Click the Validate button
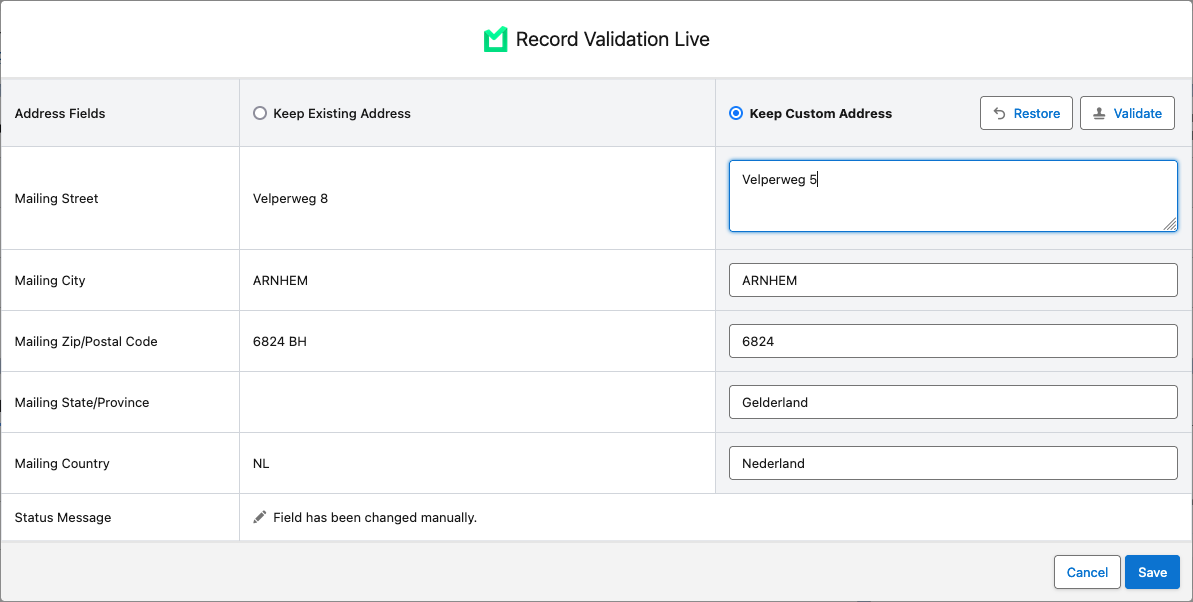1193x602 pixels. tap(1127, 113)
